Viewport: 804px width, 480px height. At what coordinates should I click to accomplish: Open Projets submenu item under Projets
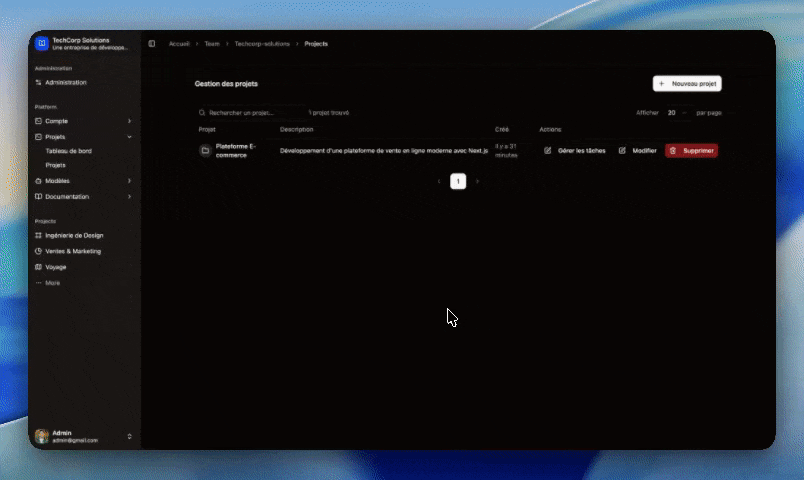pos(55,165)
